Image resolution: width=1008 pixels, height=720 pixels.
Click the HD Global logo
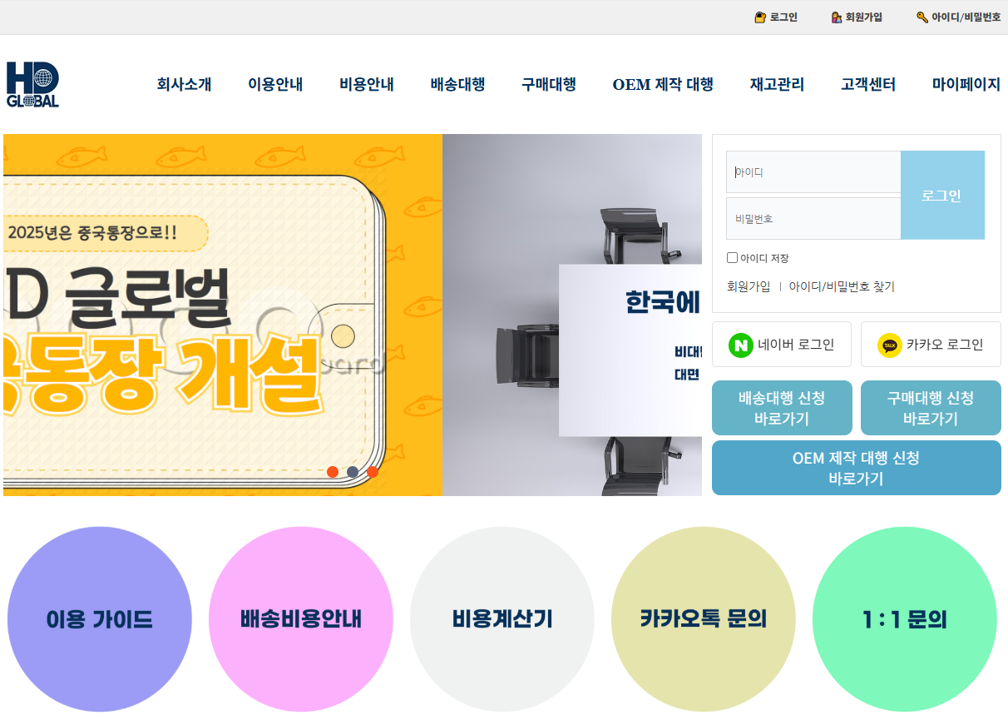(33, 84)
